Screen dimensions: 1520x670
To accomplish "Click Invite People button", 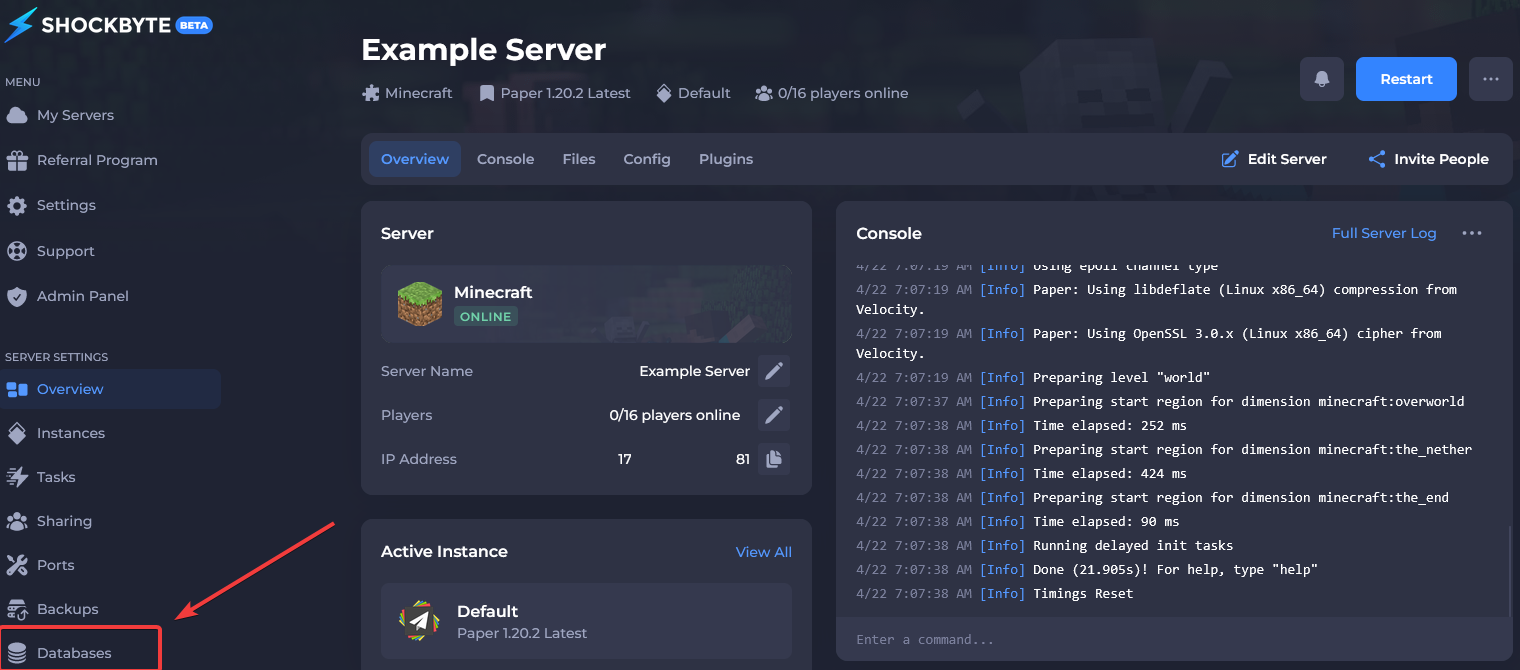I will [1428, 159].
